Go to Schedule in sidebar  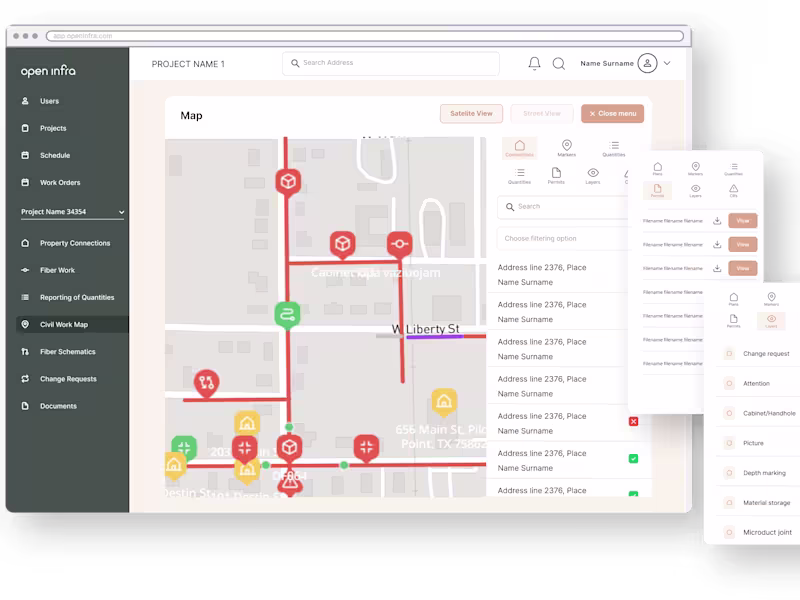pyautogui.click(x=55, y=155)
